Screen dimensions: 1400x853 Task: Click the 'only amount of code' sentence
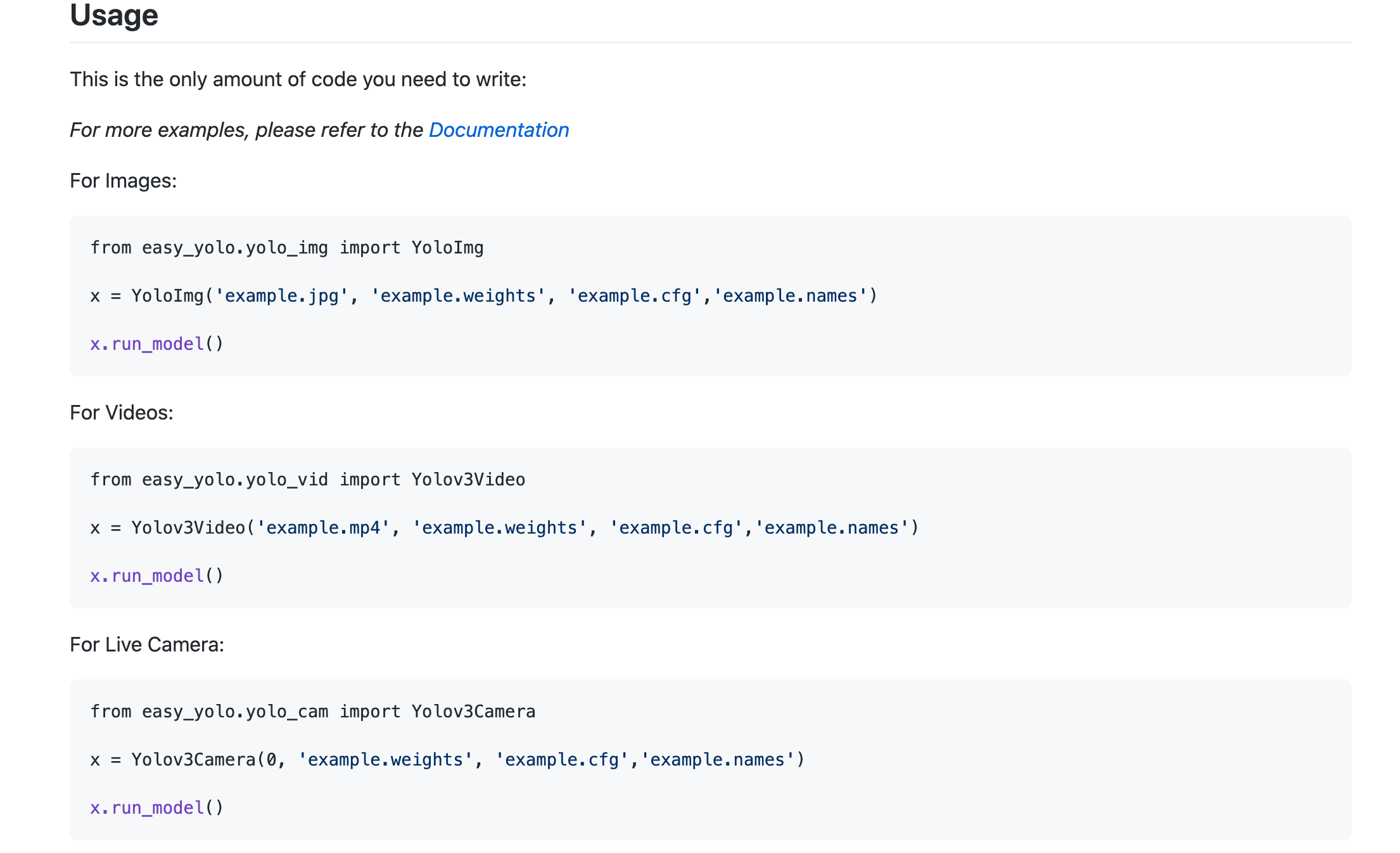[298, 79]
